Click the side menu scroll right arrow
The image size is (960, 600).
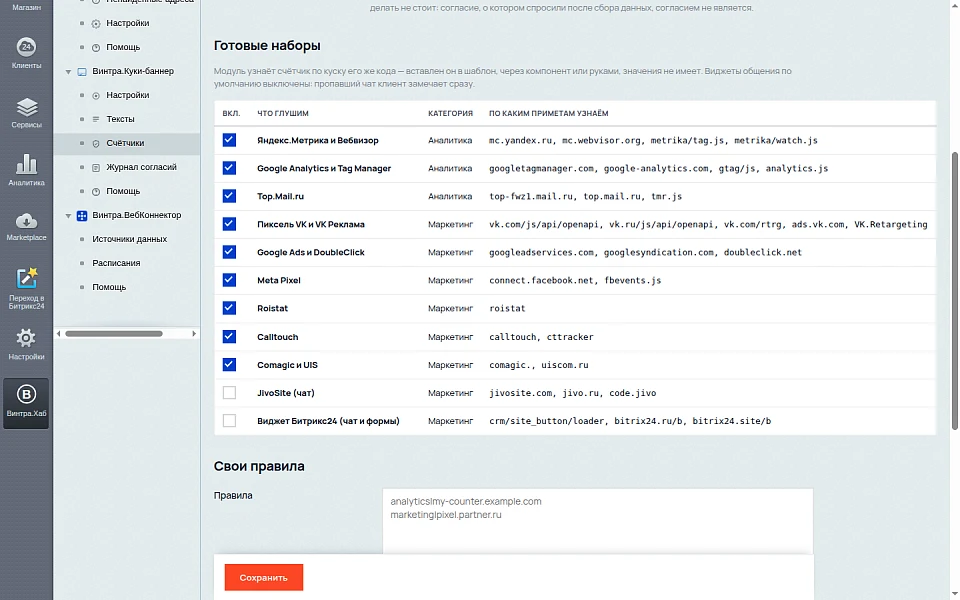pyautogui.click(x=194, y=334)
